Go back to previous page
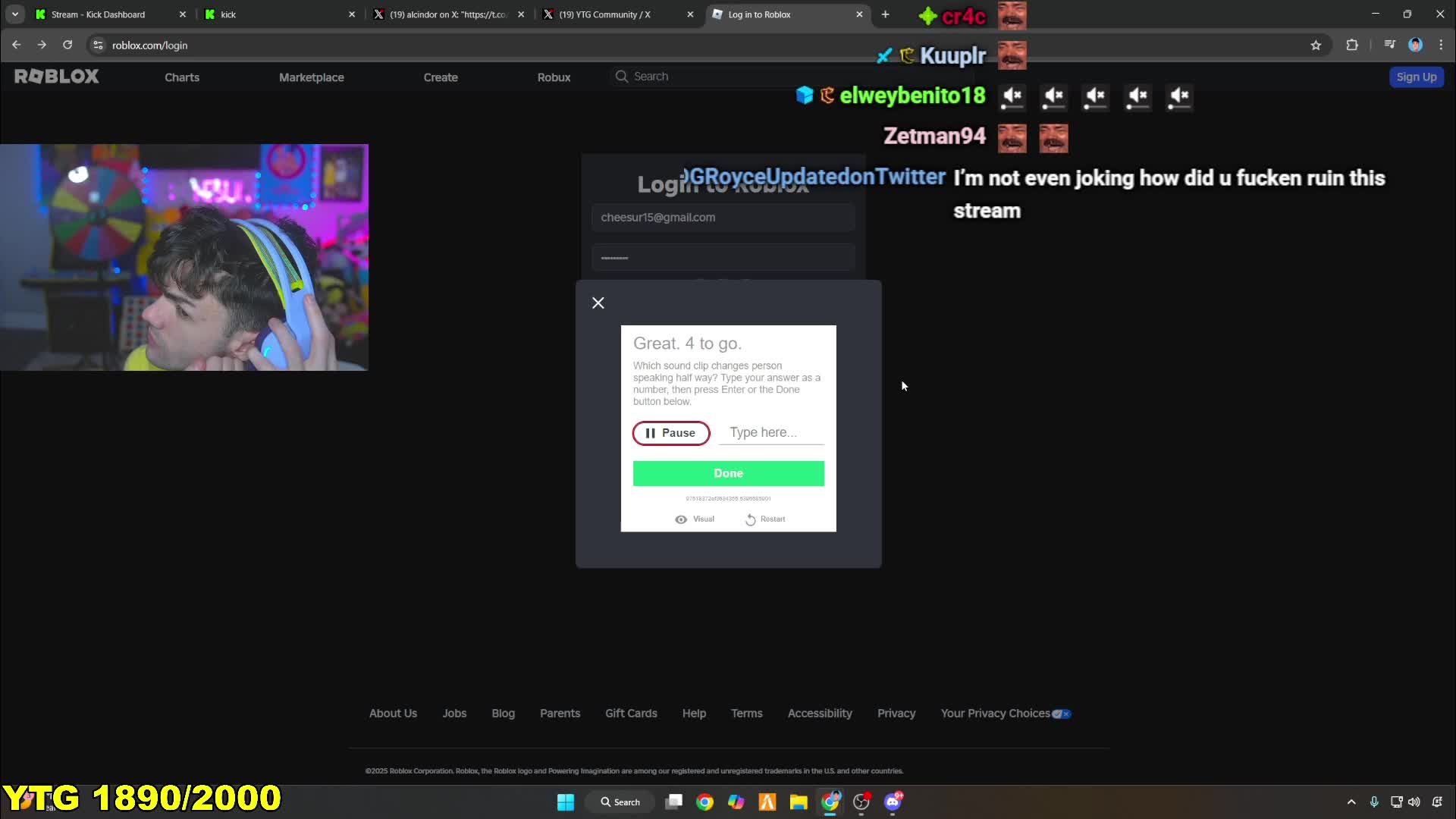Viewport: 1456px width, 819px height. pos(17,45)
